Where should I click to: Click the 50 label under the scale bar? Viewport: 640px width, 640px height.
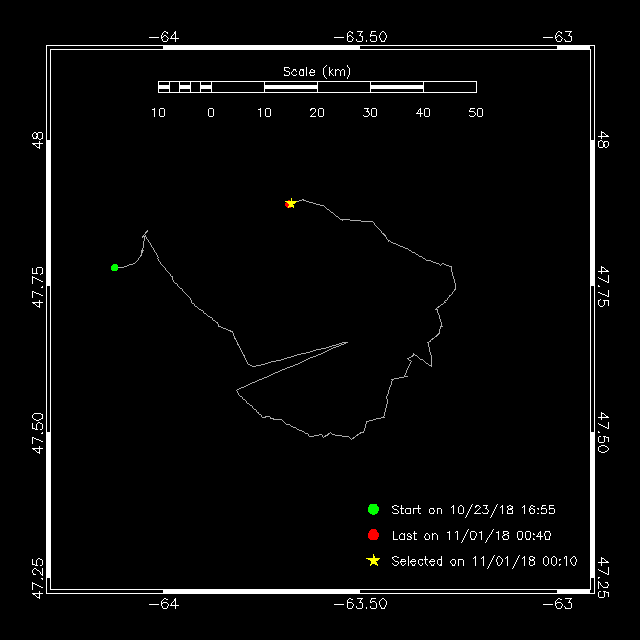click(476, 113)
